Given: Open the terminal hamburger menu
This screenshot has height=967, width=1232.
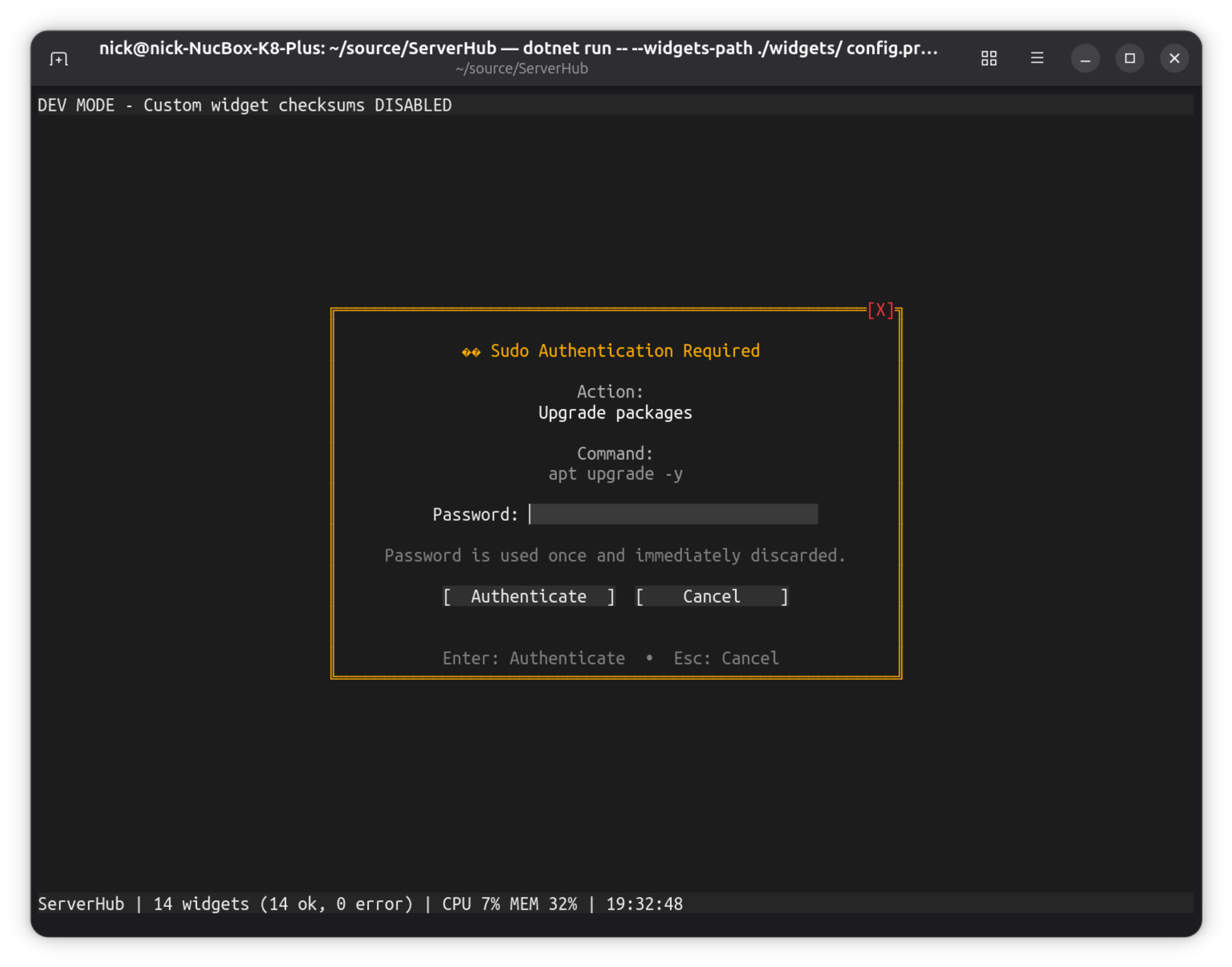Looking at the screenshot, I should [x=1037, y=58].
